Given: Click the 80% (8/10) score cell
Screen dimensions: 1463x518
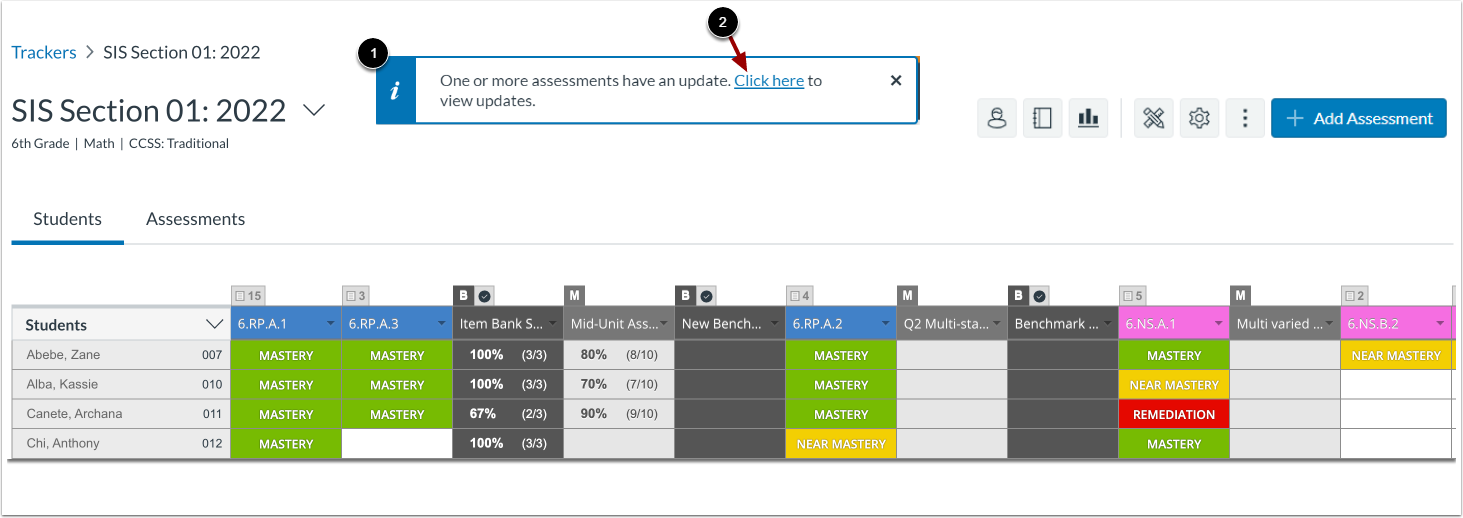Looking at the screenshot, I should click(619, 355).
